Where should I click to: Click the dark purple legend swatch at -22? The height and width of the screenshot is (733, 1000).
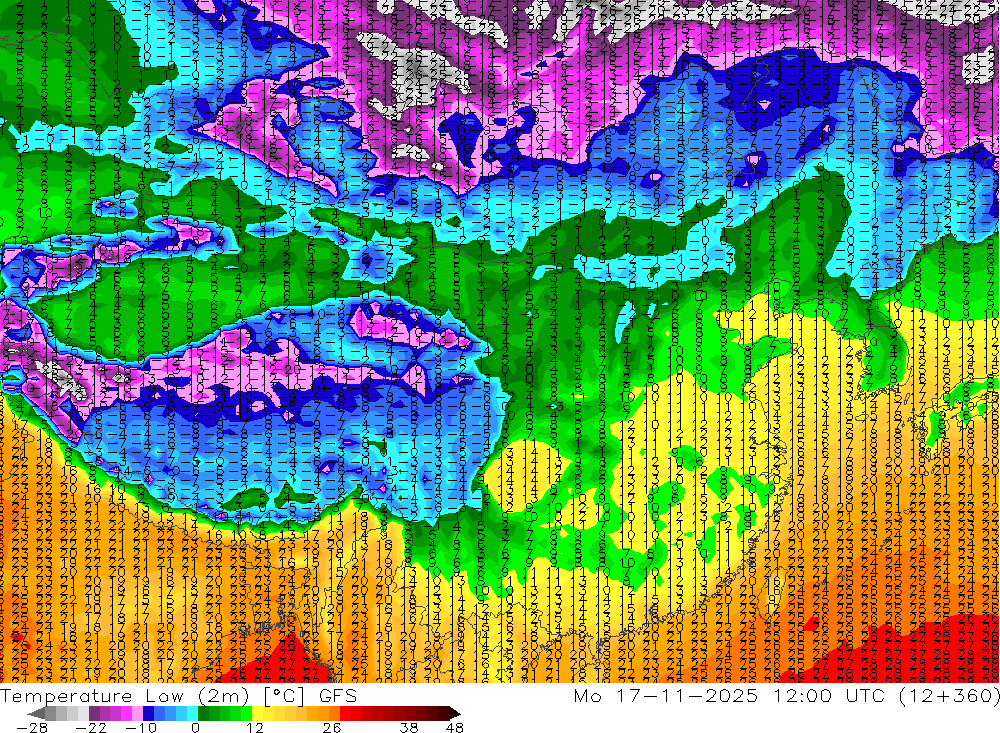[x=94, y=713]
